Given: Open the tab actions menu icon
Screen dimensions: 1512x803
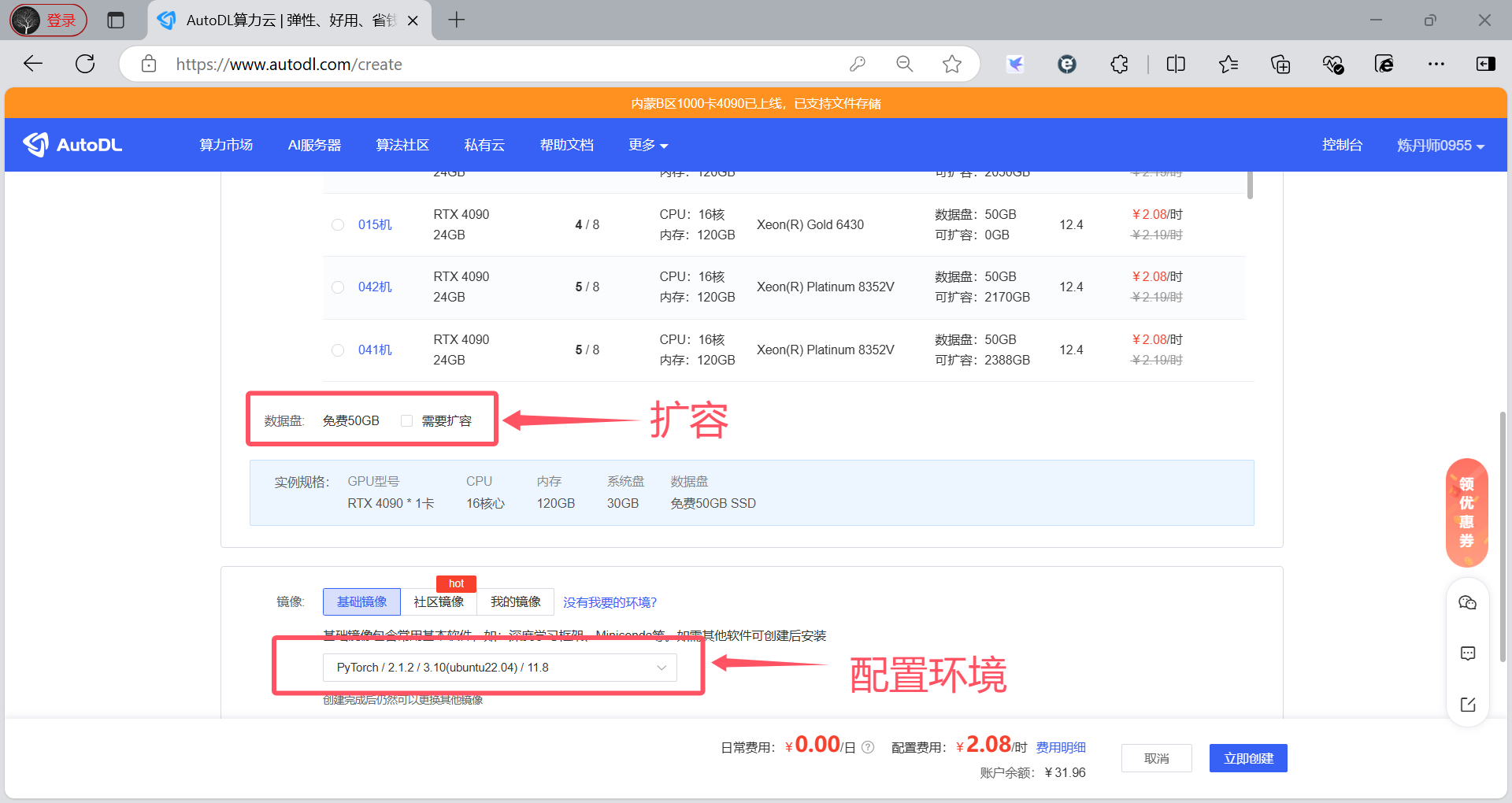Looking at the screenshot, I should coord(116,20).
